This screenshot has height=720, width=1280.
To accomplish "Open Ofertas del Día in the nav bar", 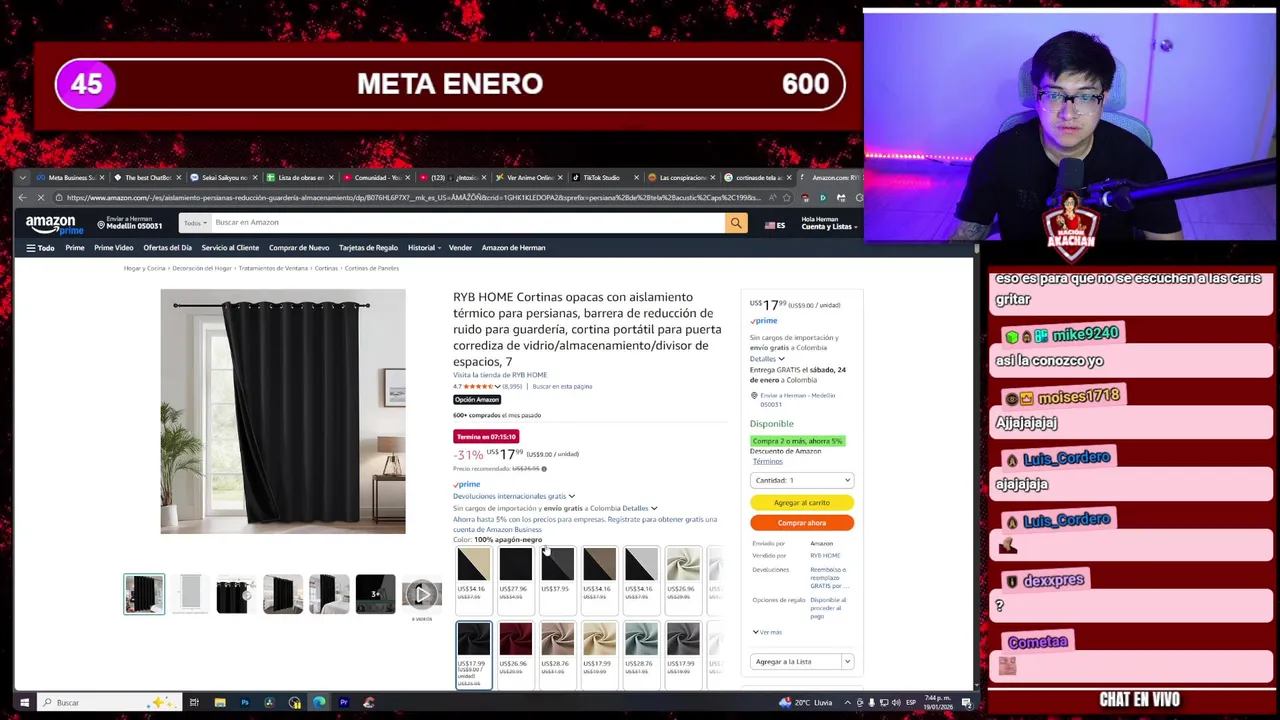I will click(x=167, y=248).
